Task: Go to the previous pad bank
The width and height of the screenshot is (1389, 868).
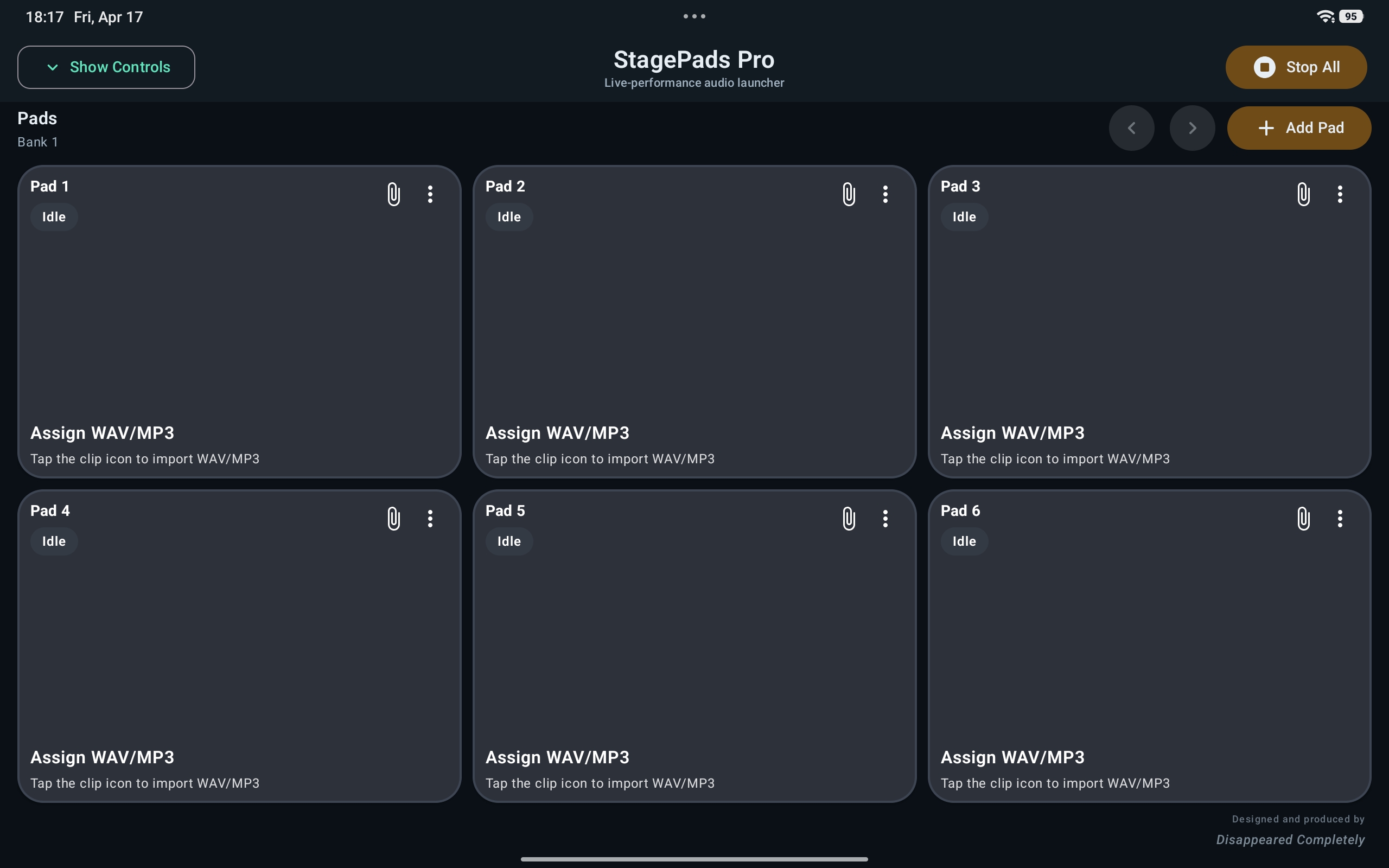Action: (x=1131, y=128)
